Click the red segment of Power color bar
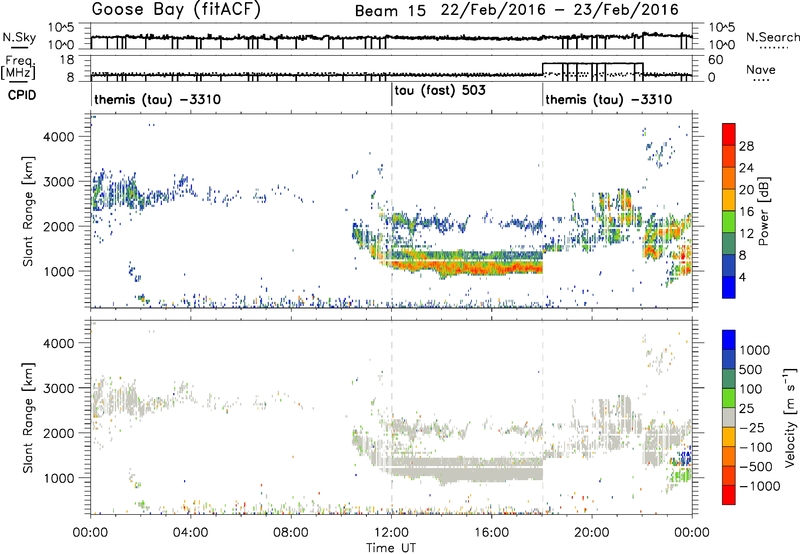800x554 pixels. [729, 135]
